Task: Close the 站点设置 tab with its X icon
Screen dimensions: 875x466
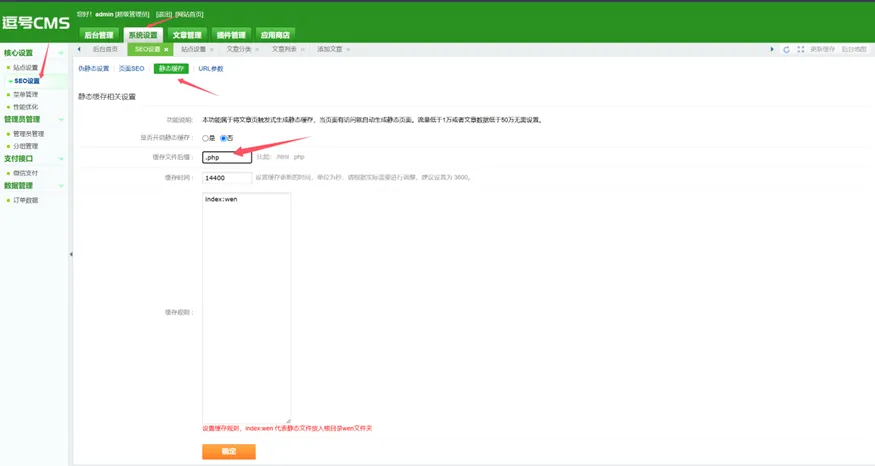Action: click(x=212, y=49)
